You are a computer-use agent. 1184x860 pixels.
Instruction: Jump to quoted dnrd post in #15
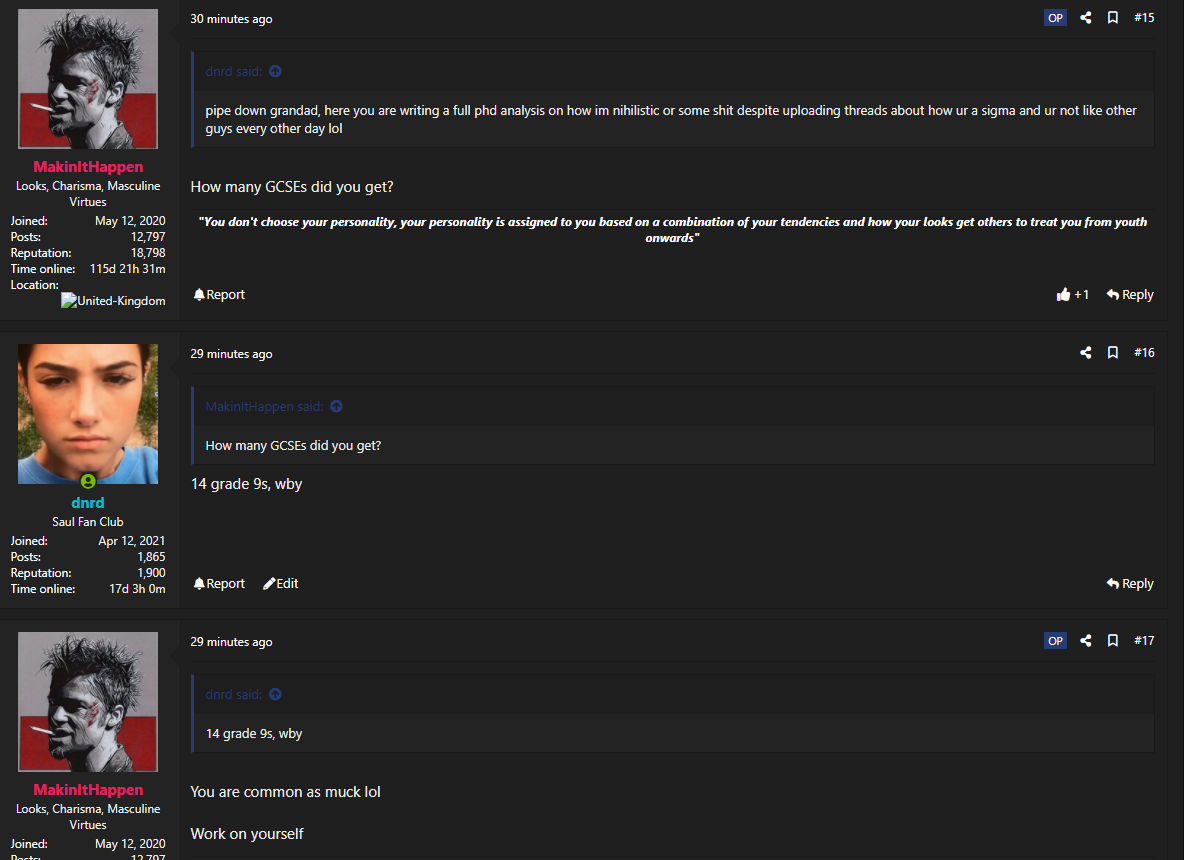275,71
